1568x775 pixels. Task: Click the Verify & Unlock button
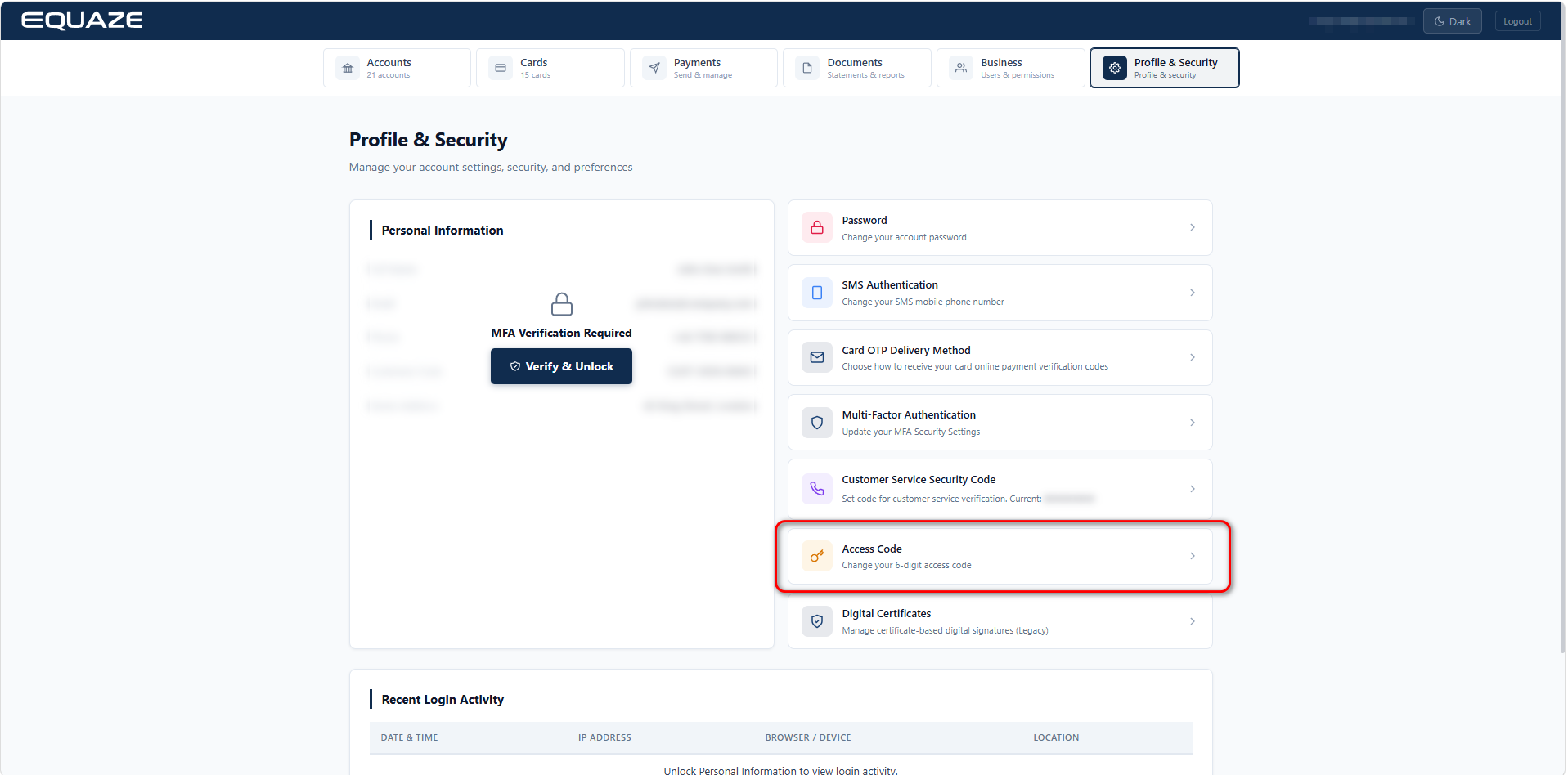tap(561, 366)
